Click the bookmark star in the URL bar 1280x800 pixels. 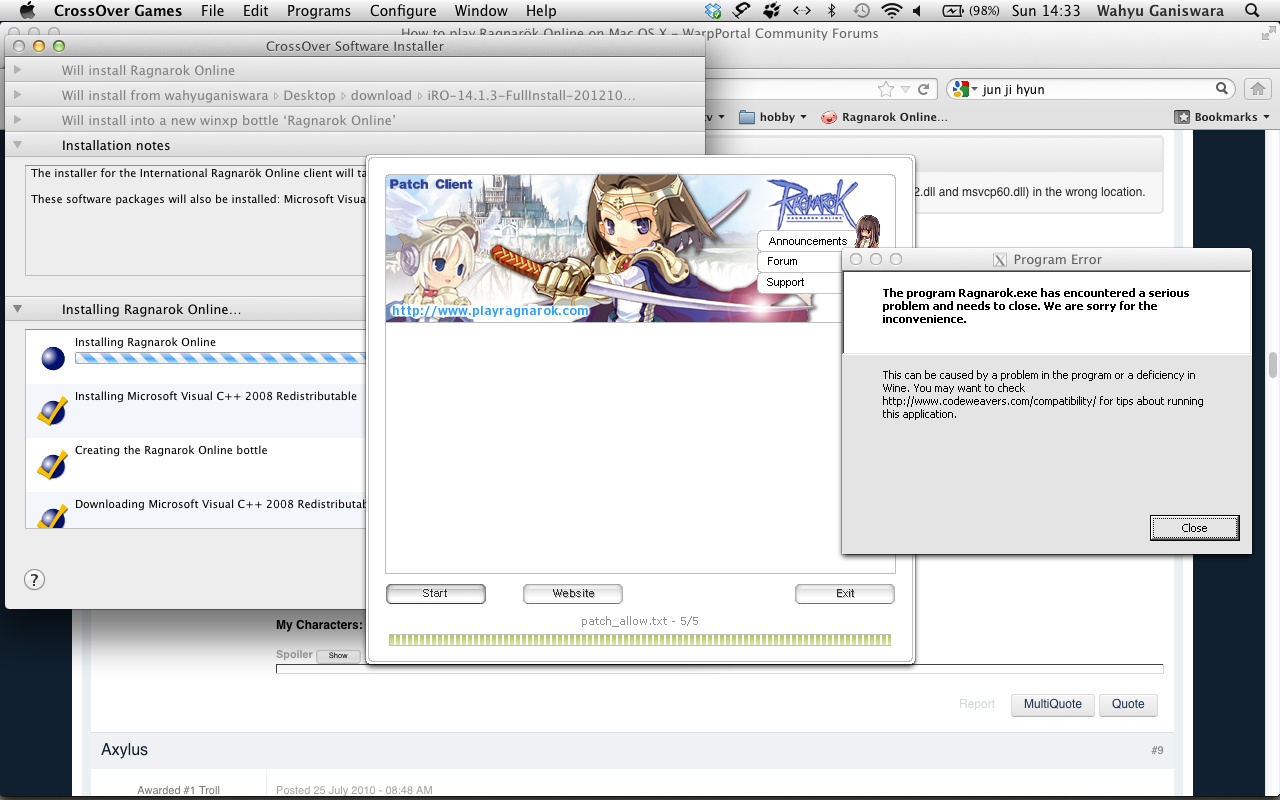[885, 89]
